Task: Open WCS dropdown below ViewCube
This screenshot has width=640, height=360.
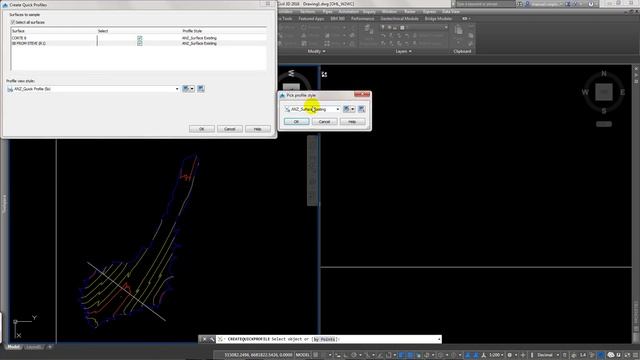Action: (604, 124)
